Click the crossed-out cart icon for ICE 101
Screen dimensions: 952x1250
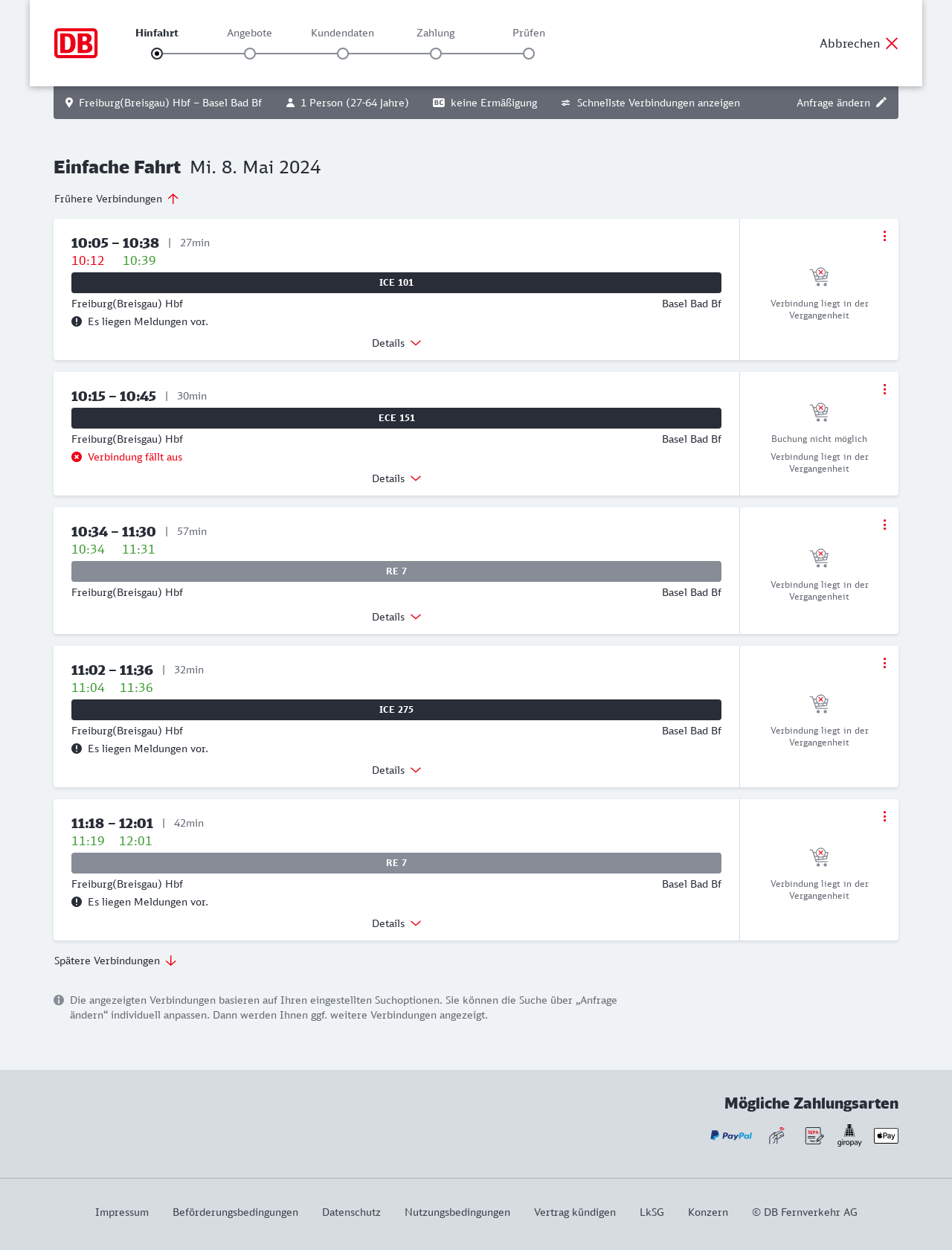click(819, 277)
